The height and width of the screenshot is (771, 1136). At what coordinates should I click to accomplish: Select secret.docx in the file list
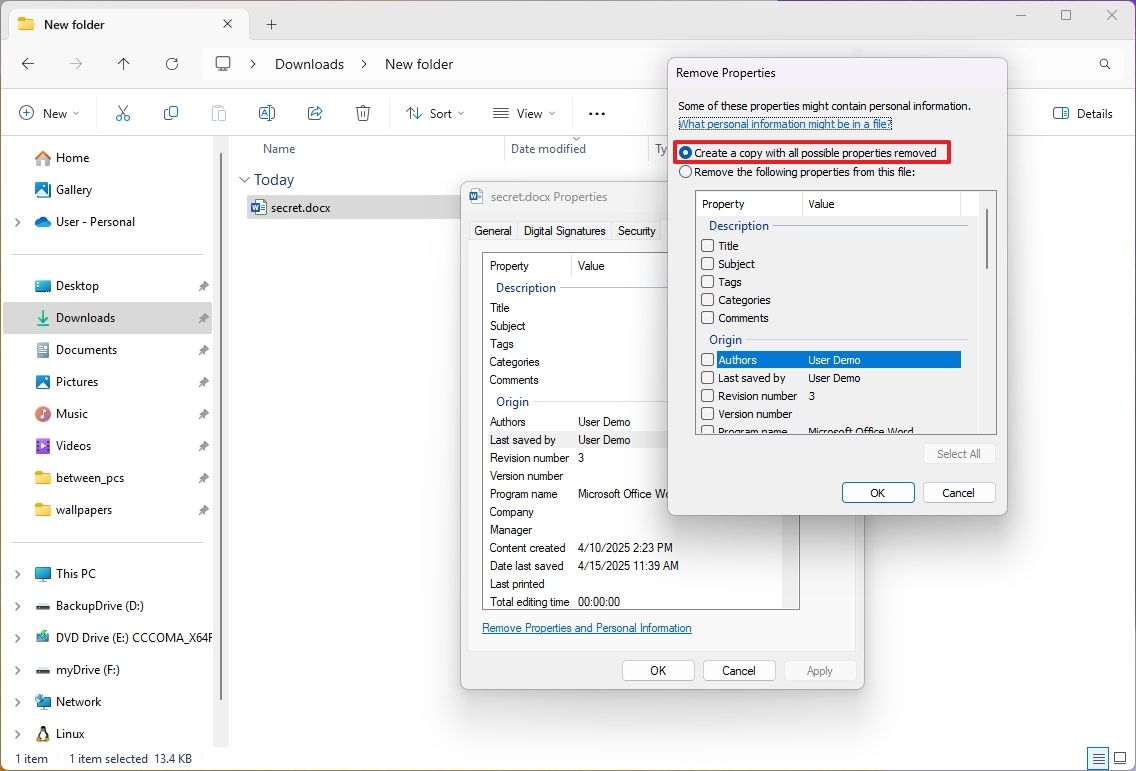click(299, 207)
